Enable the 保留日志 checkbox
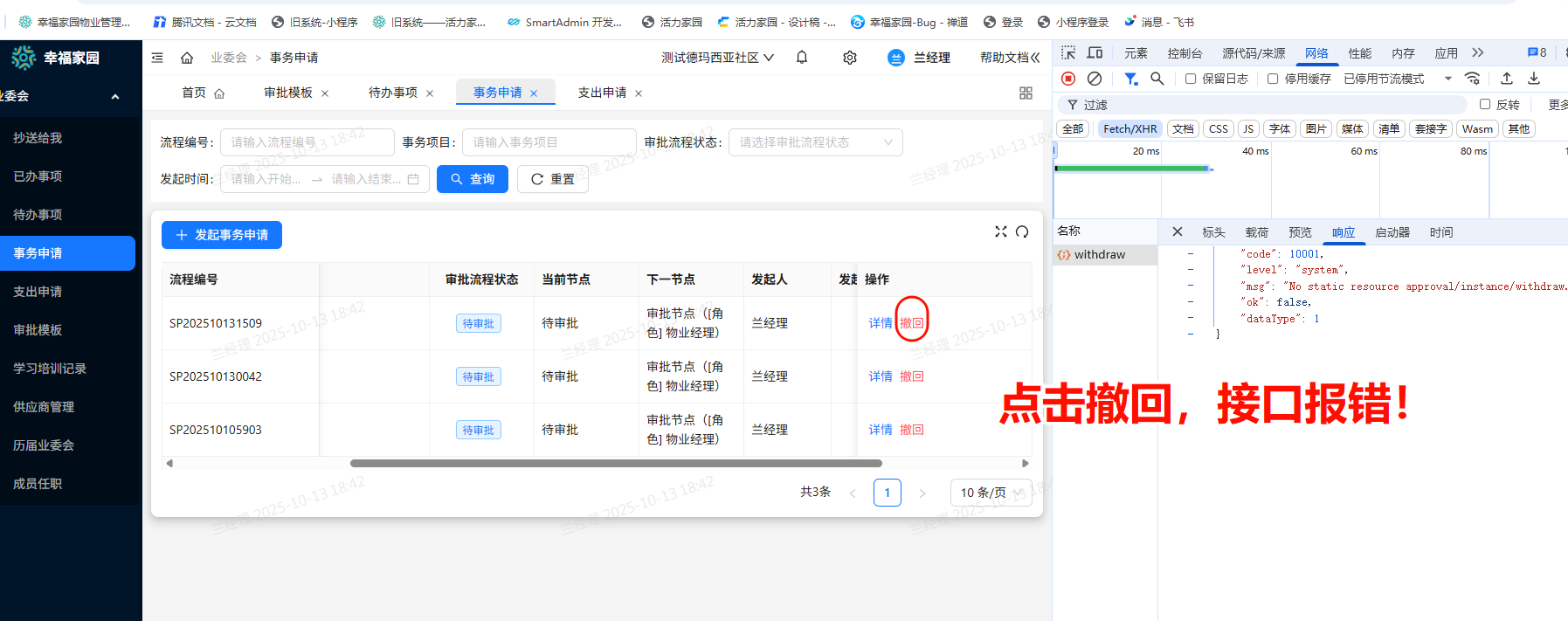 click(x=1191, y=79)
